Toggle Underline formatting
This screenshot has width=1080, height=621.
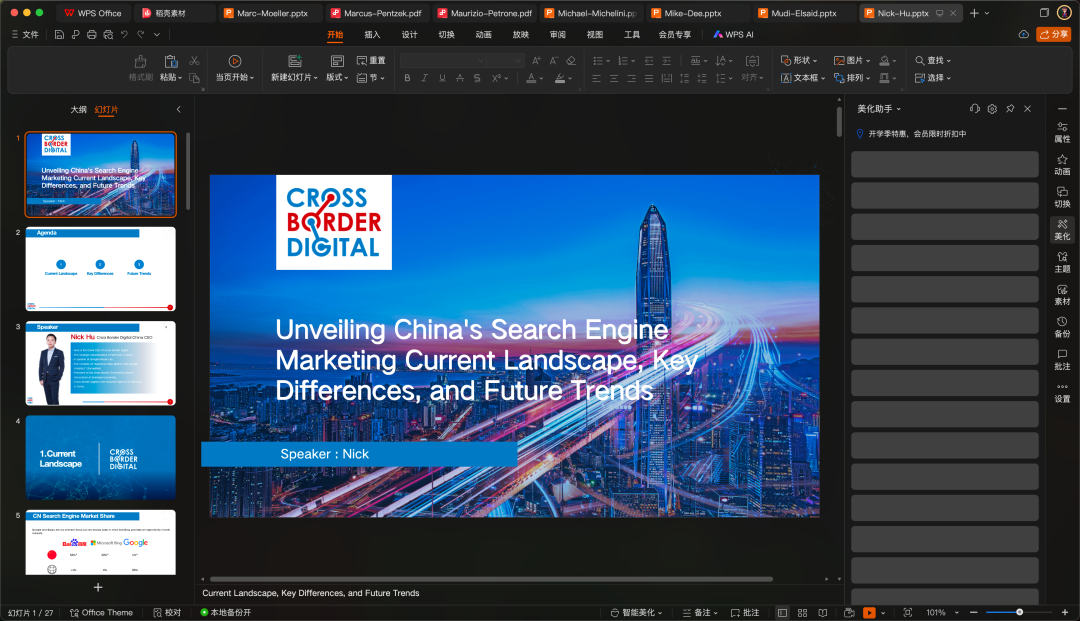[442, 78]
